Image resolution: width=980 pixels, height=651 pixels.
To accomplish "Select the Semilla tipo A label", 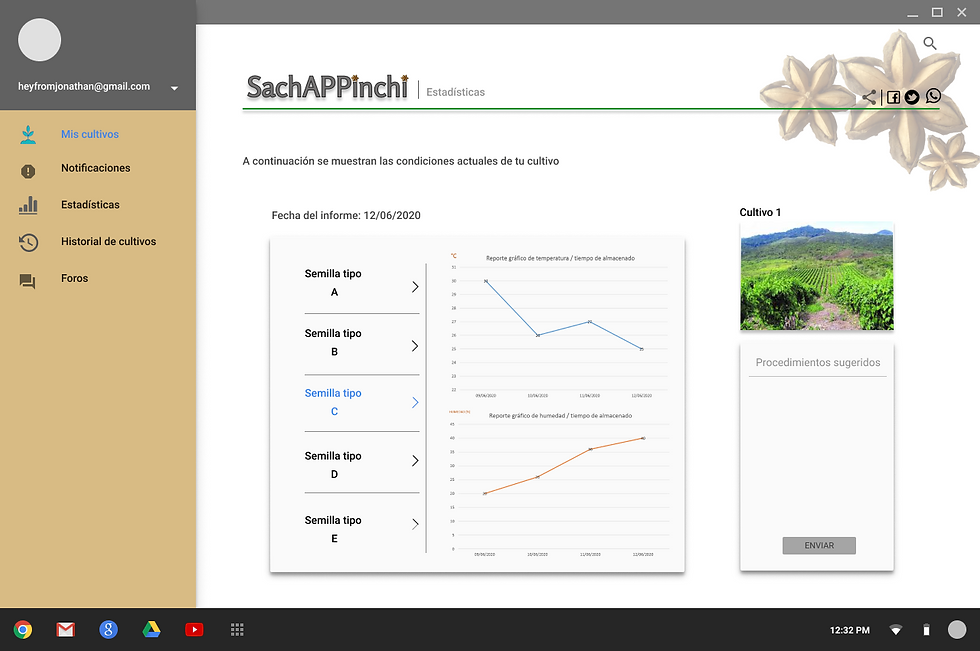I will [333, 282].
